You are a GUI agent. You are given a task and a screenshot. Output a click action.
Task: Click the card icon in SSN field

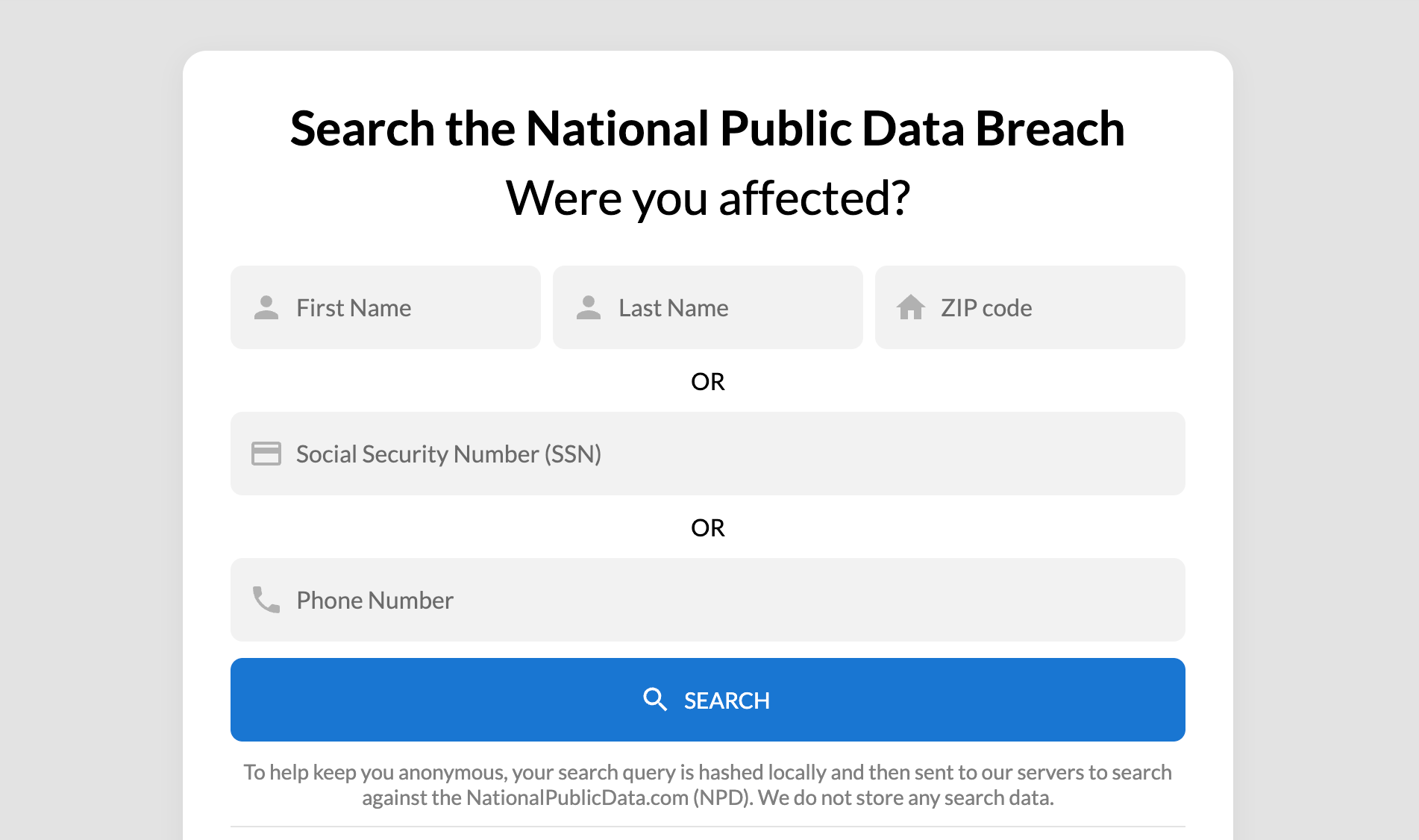[x=266, y=454]
